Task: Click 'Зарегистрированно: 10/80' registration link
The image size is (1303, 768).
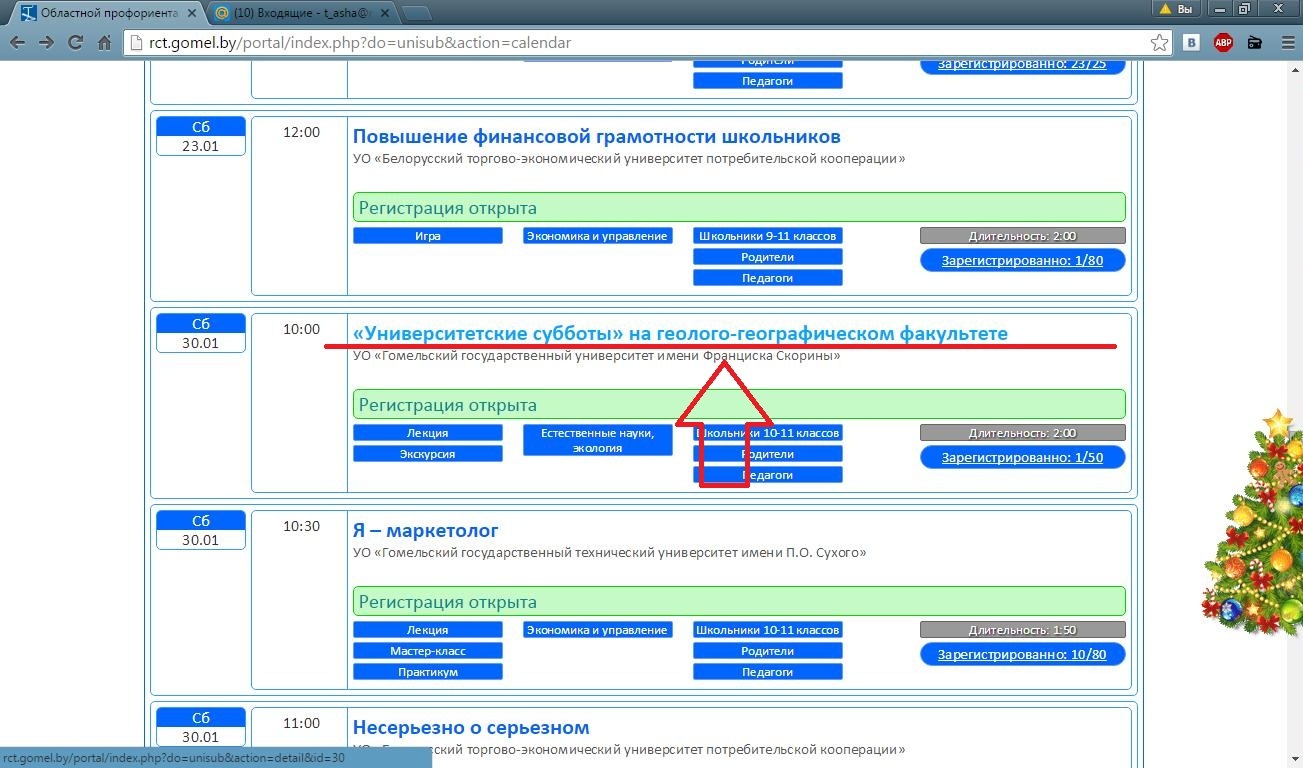Action: coord(1023,654)
